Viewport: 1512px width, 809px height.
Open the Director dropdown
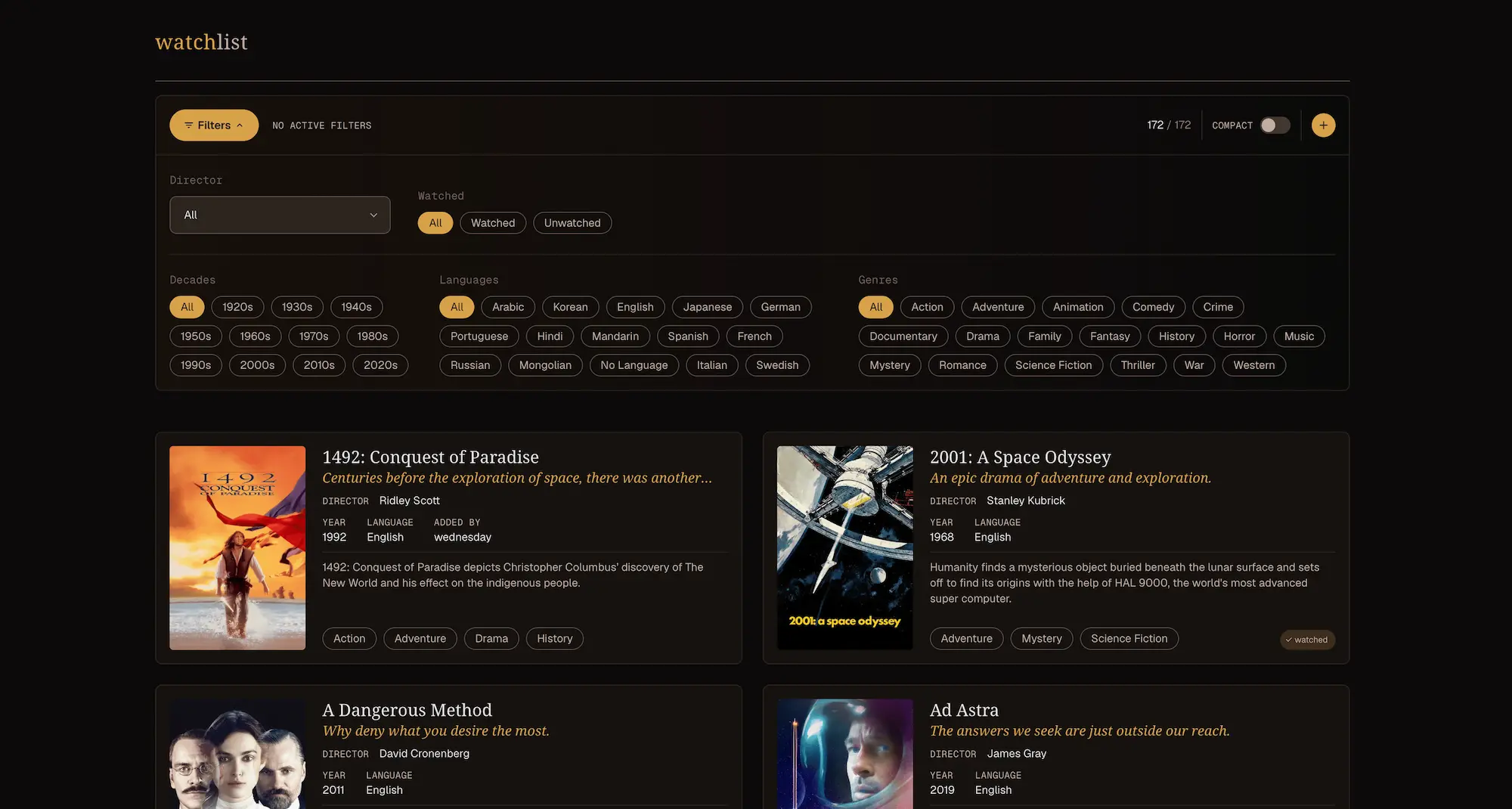(x=280, y=215)
